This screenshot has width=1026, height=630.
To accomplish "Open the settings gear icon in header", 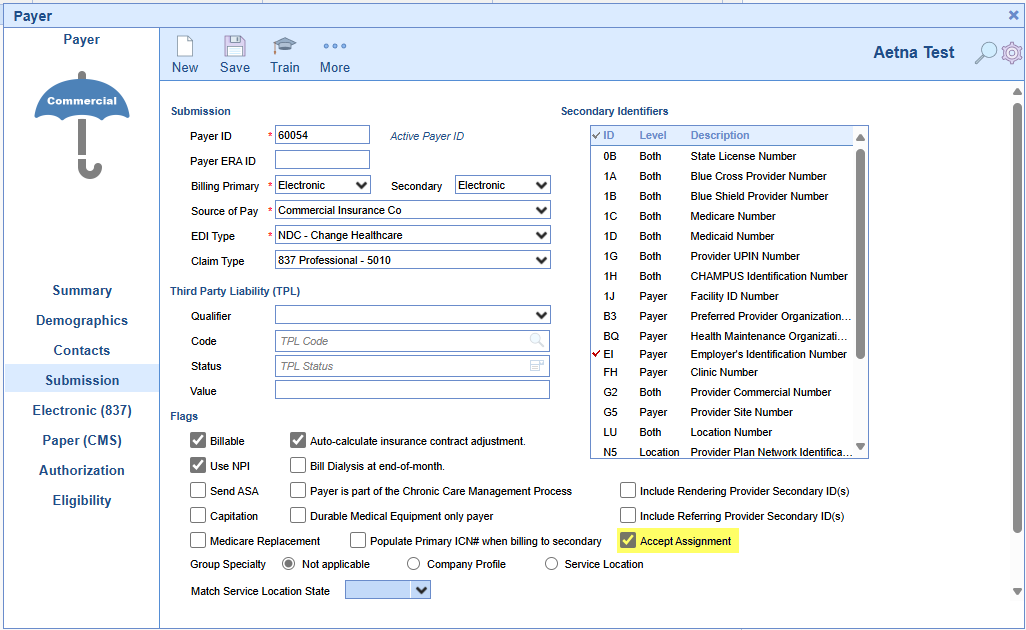I will click(x=1012, y=53).
